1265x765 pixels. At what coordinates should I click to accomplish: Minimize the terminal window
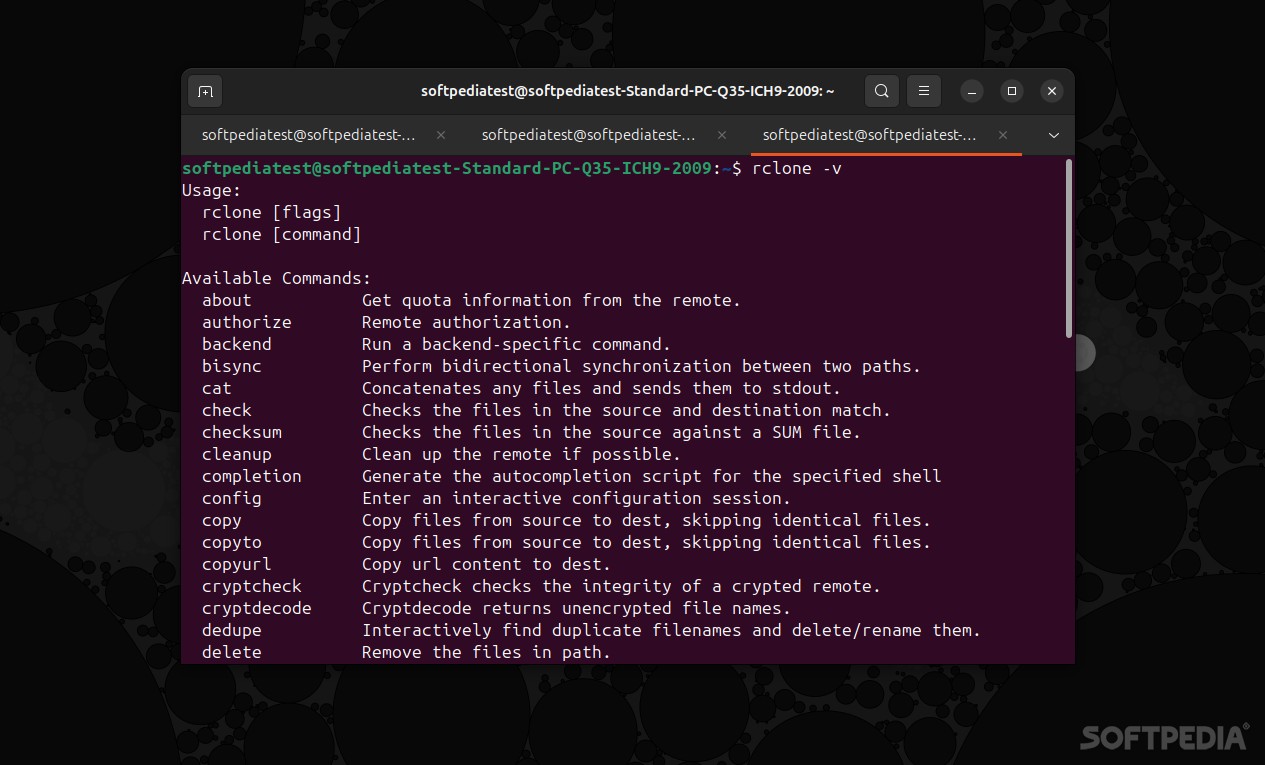click(972, 91)
